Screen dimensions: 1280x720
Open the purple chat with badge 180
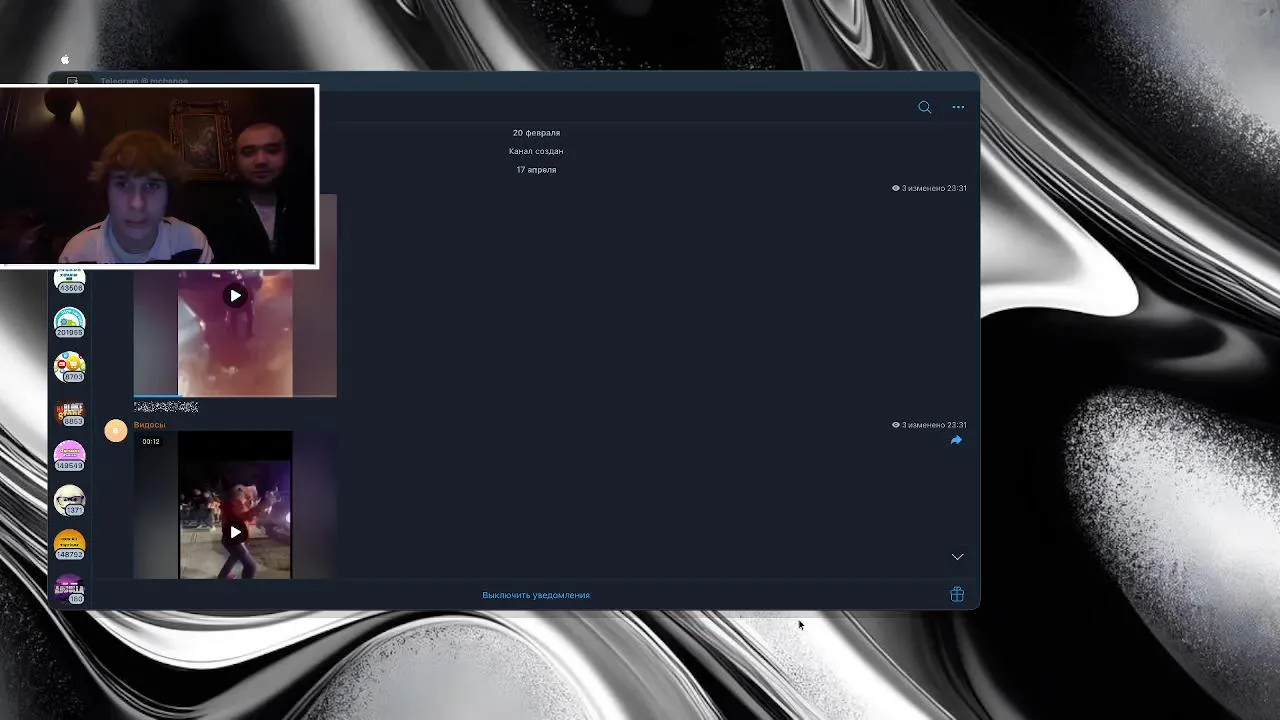pos(70,588)
